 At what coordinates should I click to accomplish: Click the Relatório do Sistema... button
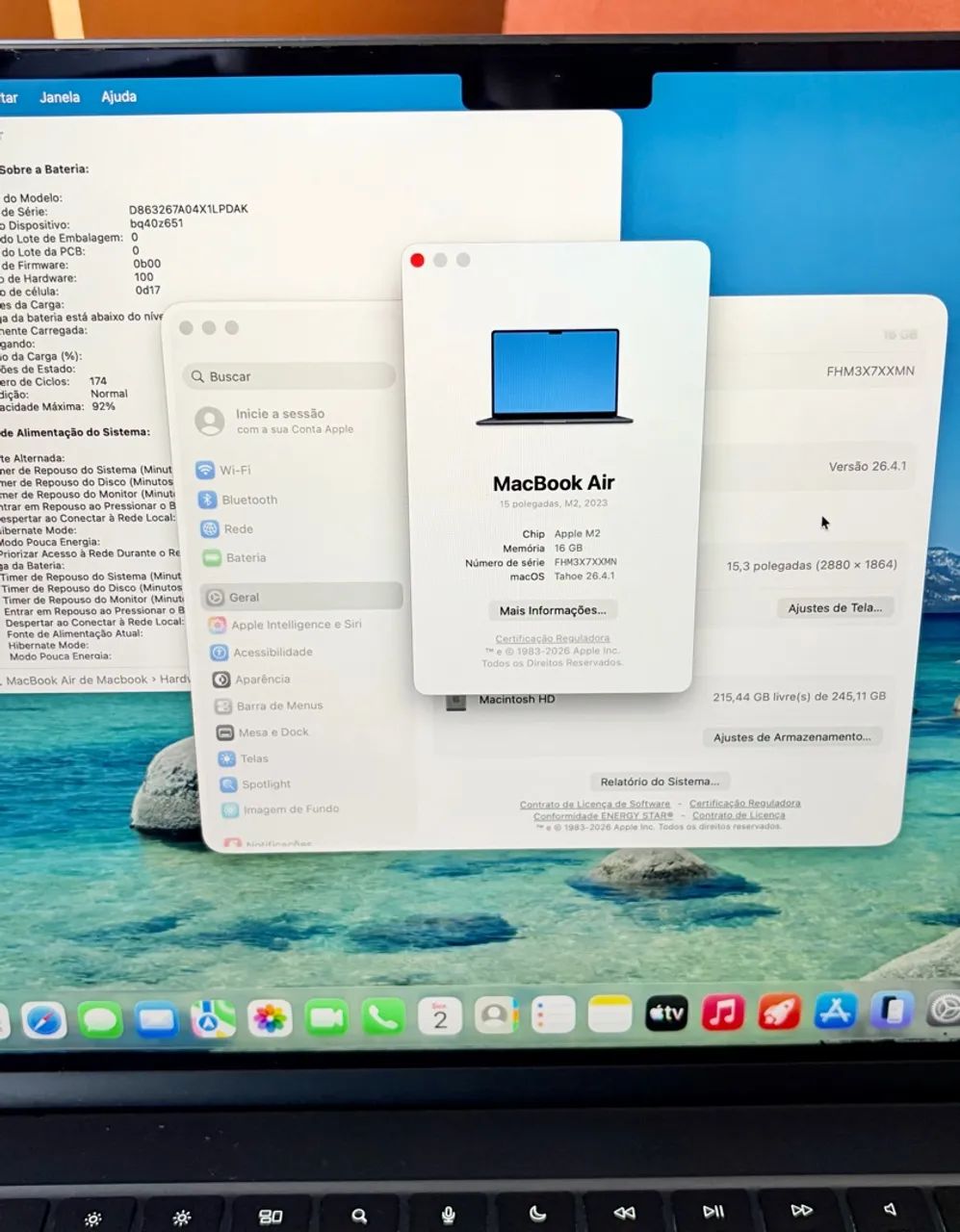(660, 782)
